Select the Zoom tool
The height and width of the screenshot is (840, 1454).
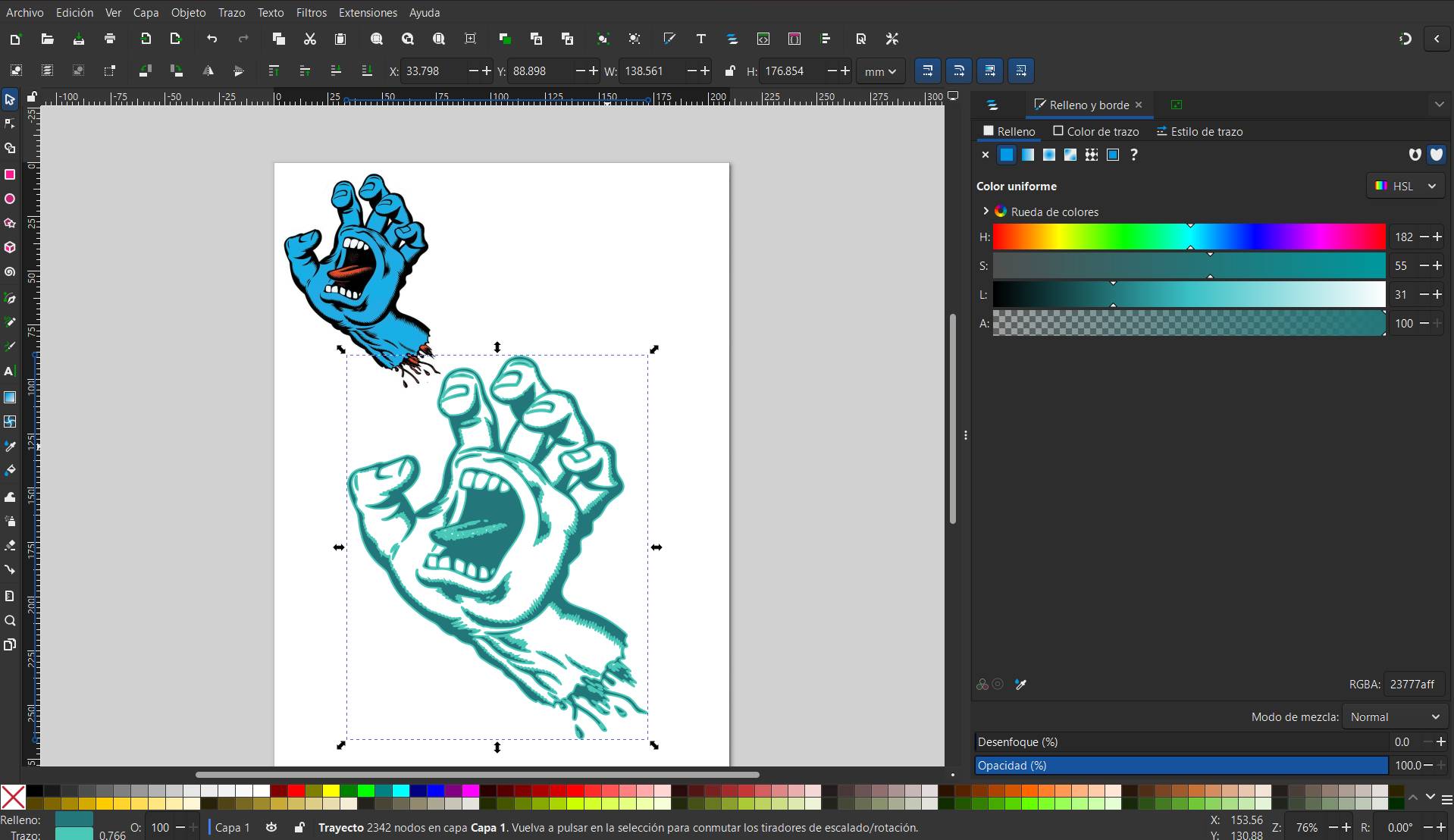pyautogui.click(x=10, y=621)
